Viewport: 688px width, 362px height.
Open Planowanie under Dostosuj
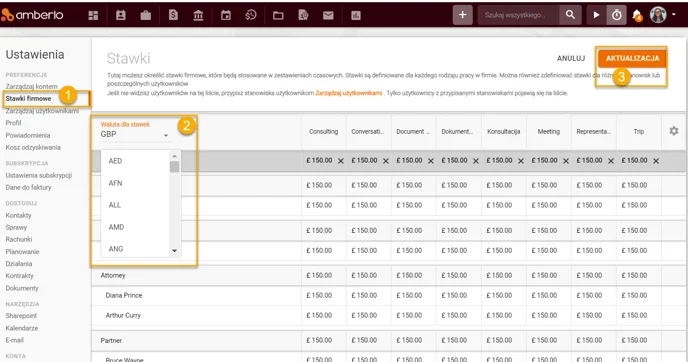(22, 252)
